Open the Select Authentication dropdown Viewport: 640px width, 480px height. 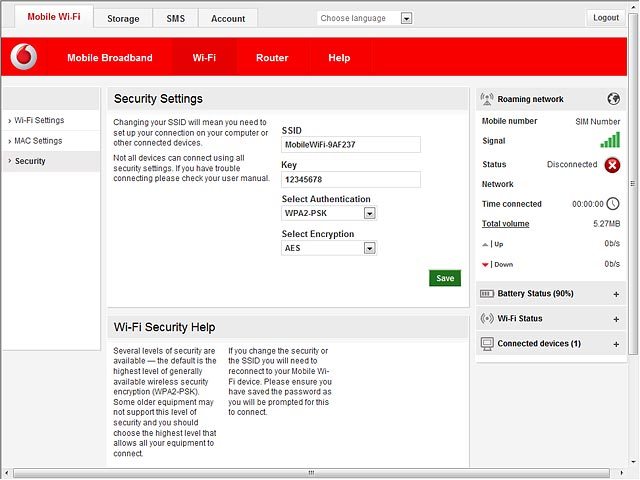coord(369,213)
